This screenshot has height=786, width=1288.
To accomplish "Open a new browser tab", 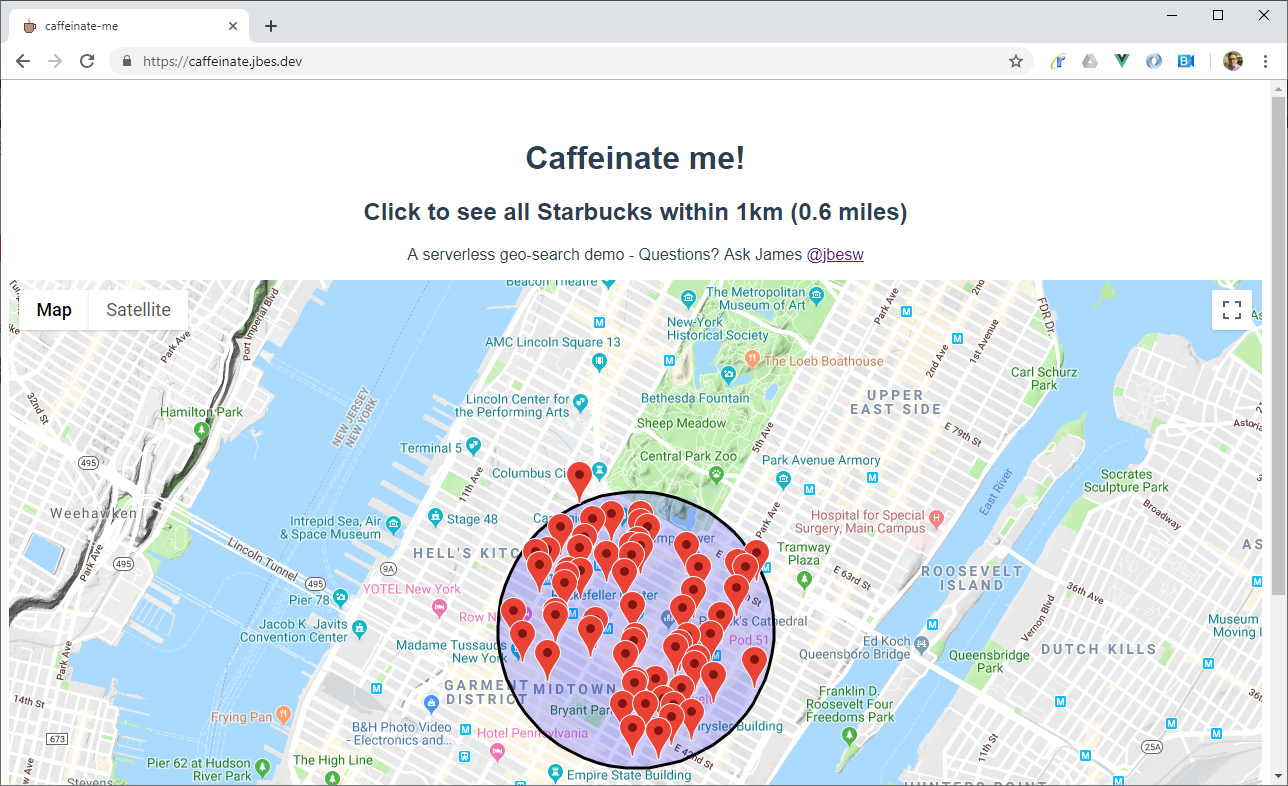I will (x=270, y=26).
